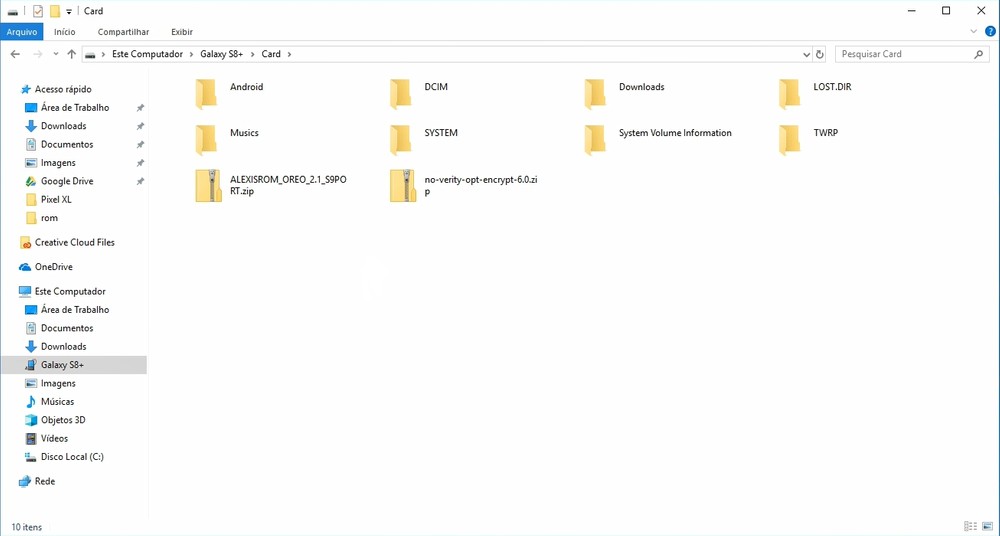The image size is (1000, 536).
Task: Open the Help question mark icon
Action: click(x=989, y=32)
